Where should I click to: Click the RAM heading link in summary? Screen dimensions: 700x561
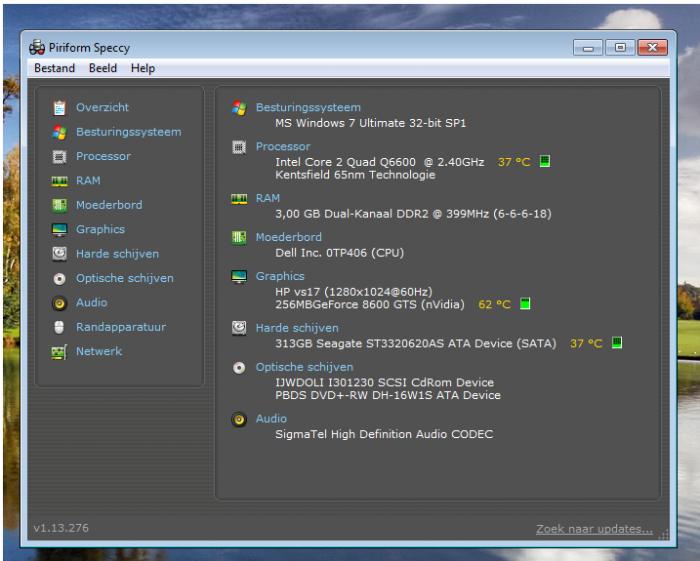(268, 198)
